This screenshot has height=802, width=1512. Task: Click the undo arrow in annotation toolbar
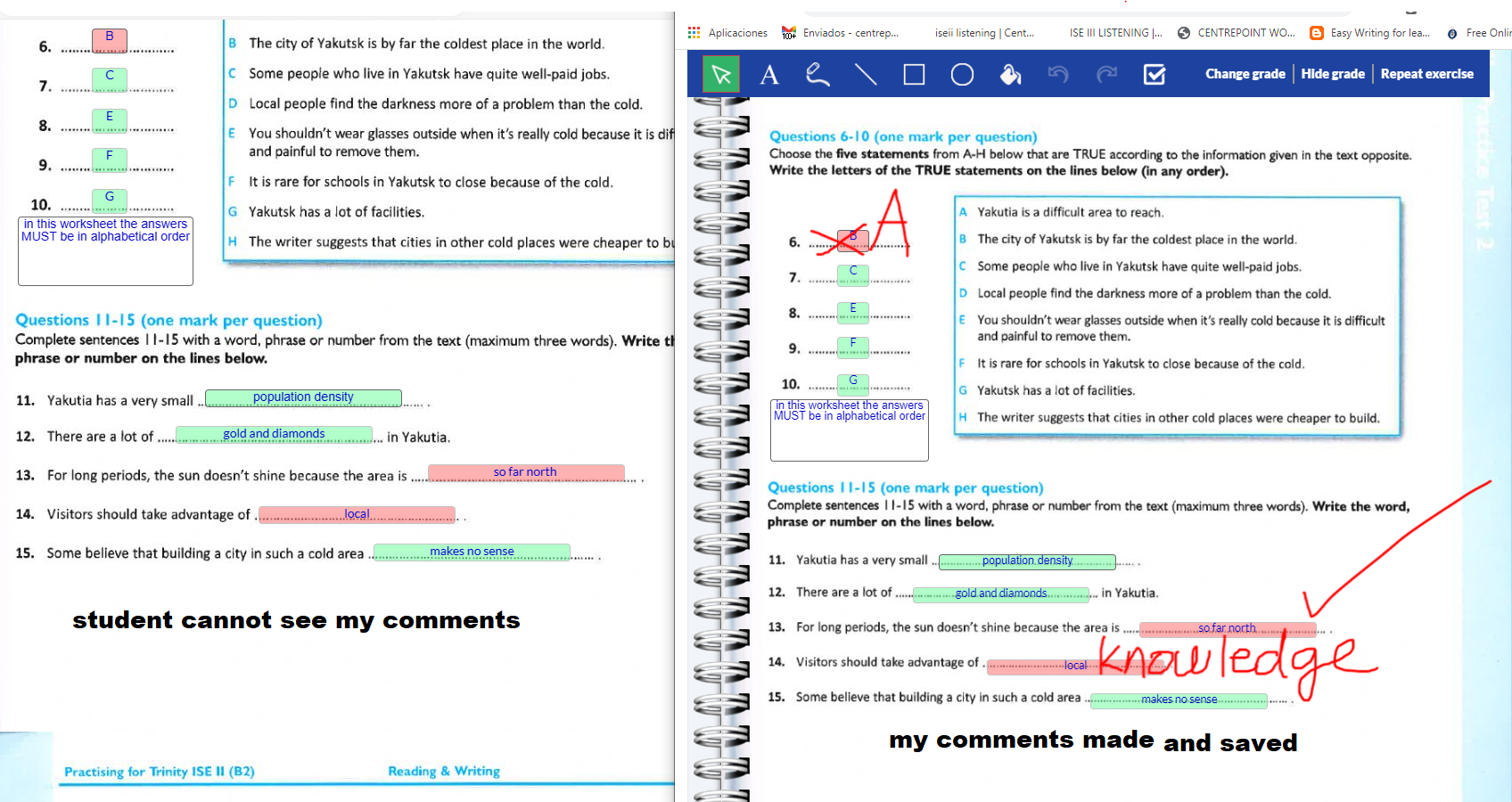(1058, 74)
